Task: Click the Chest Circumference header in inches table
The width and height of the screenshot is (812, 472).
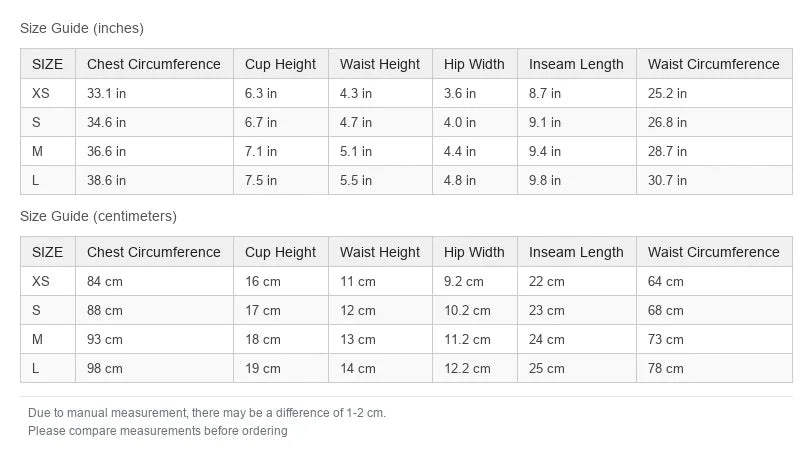Action: coord(154,64)
